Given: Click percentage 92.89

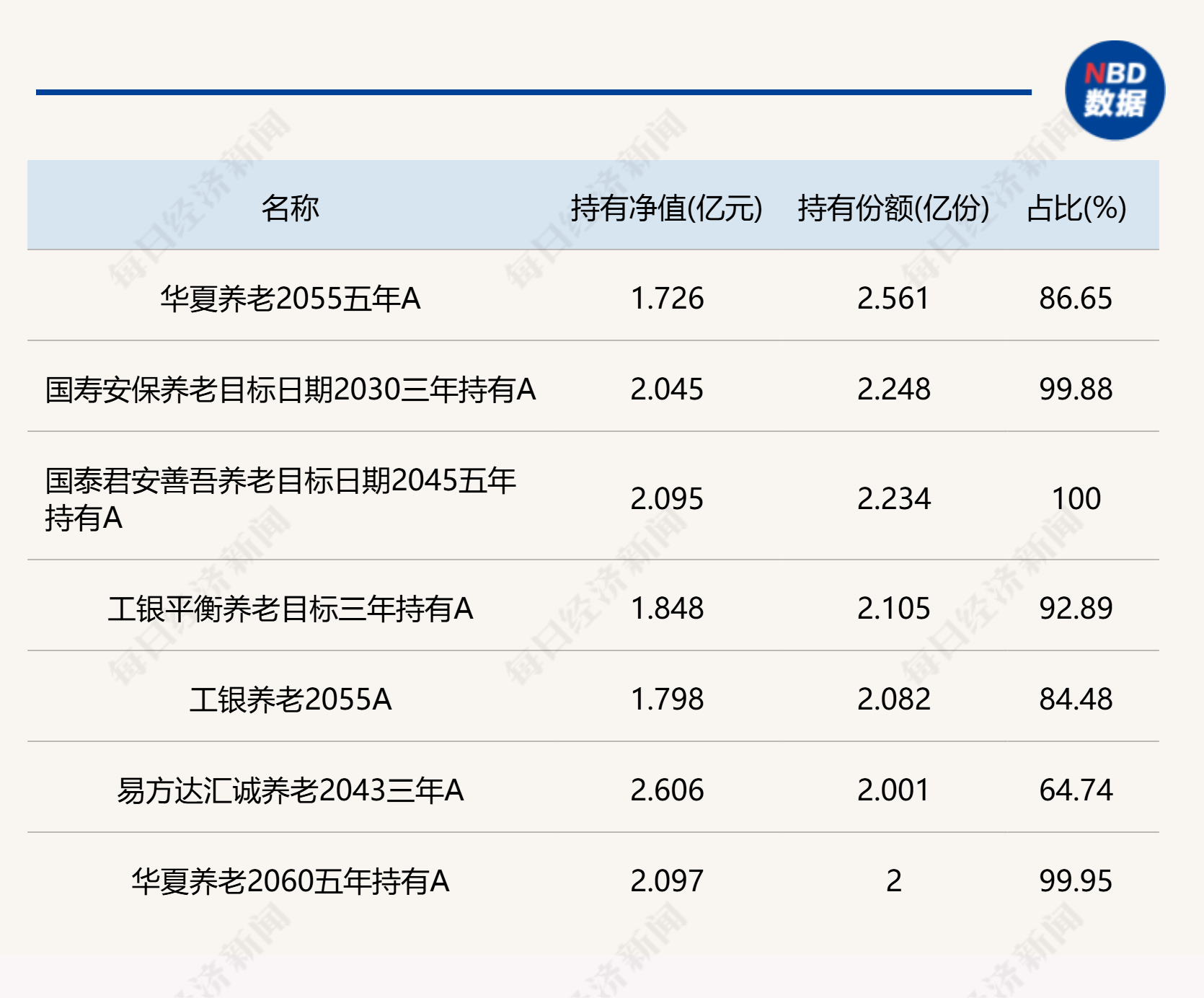Looking at the screenshot, I should (x=1076, y=609).
